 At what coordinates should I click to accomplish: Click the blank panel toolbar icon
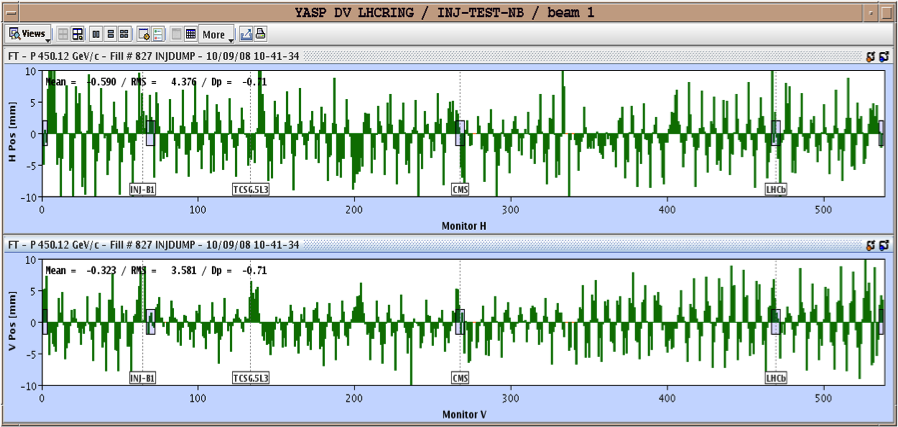coord(177,34)
